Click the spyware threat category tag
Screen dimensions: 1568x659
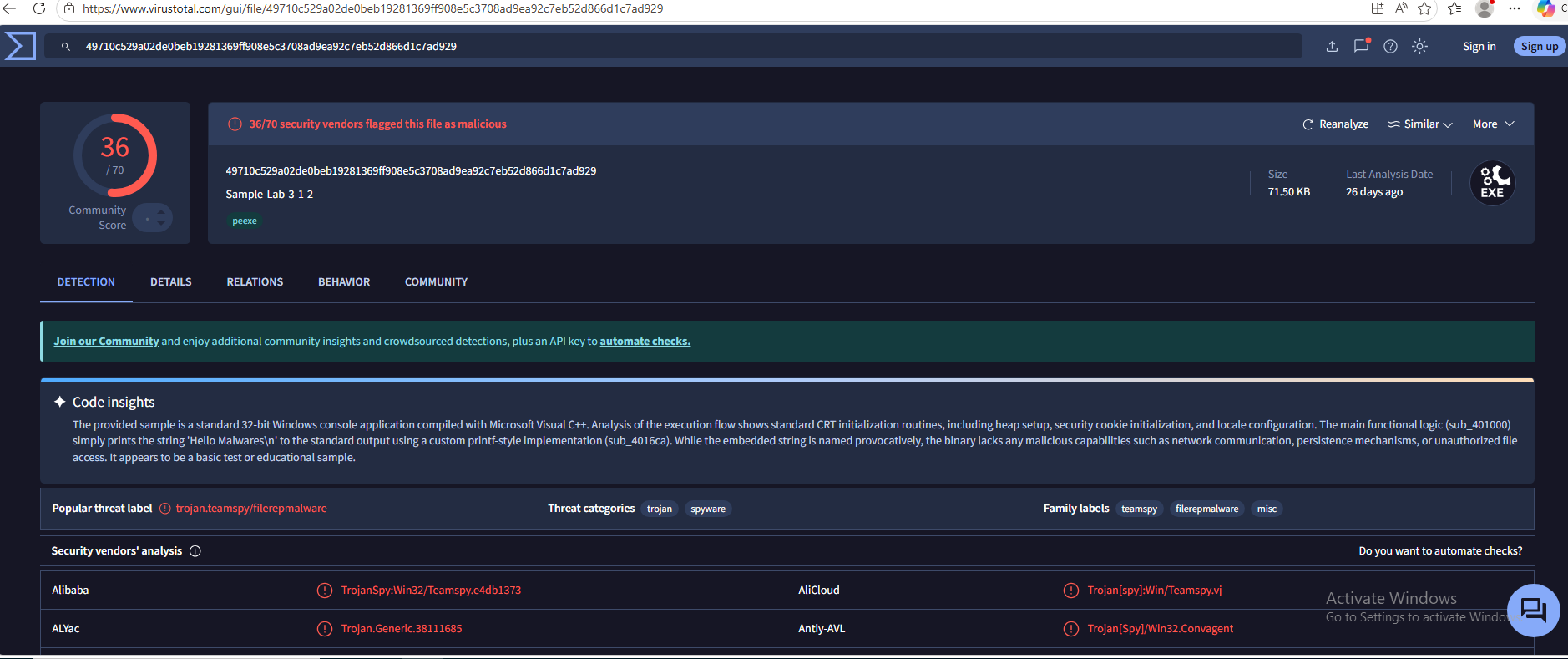click(x=708, y=509)
